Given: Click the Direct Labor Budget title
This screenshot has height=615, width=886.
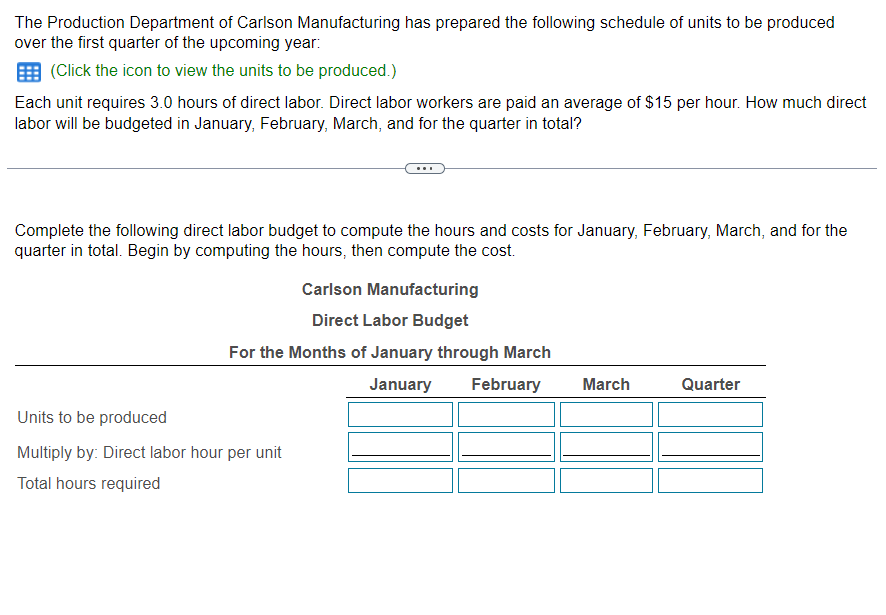Looking at the screenshot, I should point(390,321).
